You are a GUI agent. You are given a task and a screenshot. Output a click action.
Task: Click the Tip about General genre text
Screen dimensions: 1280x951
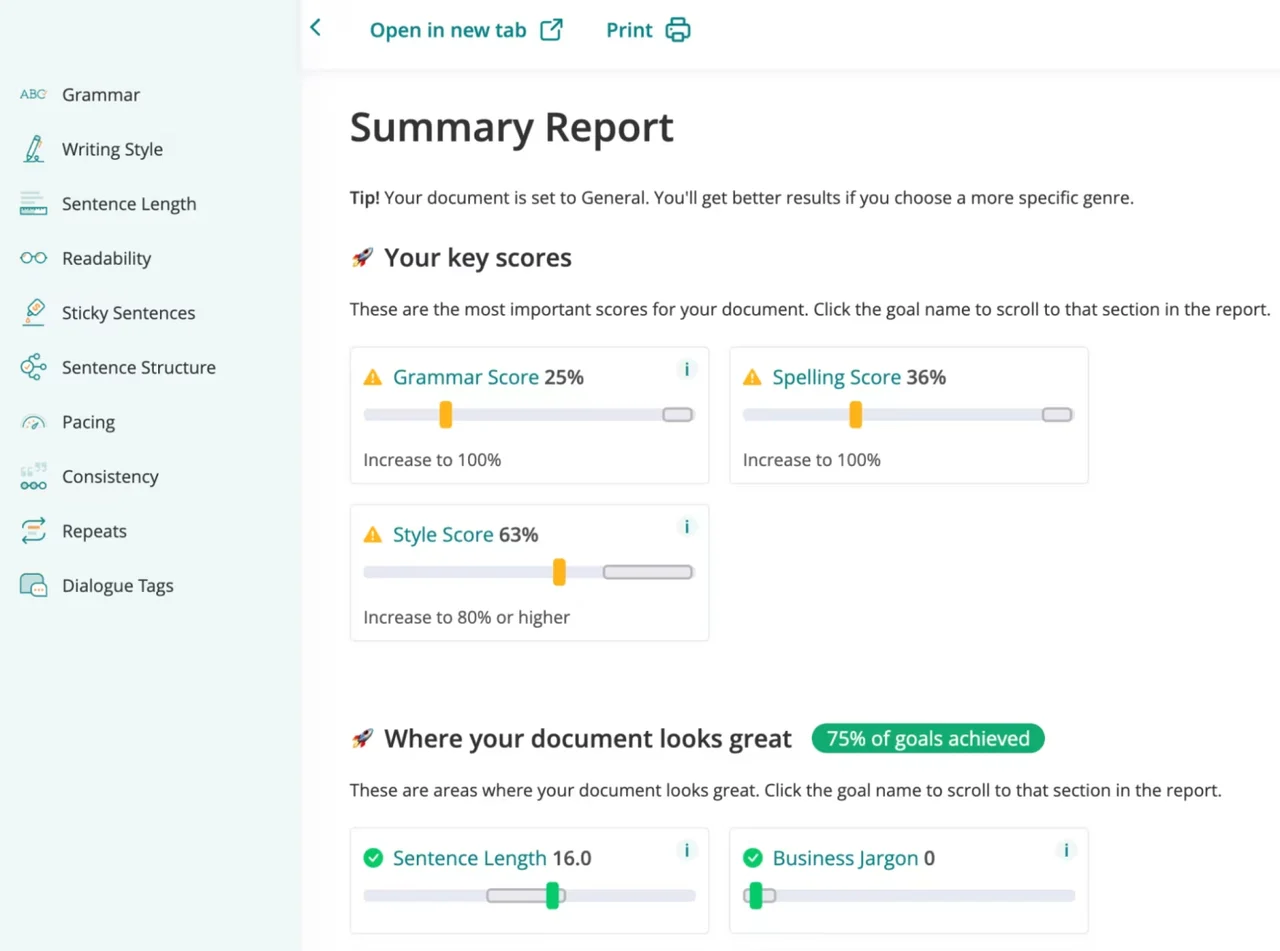tap(741, 198)
